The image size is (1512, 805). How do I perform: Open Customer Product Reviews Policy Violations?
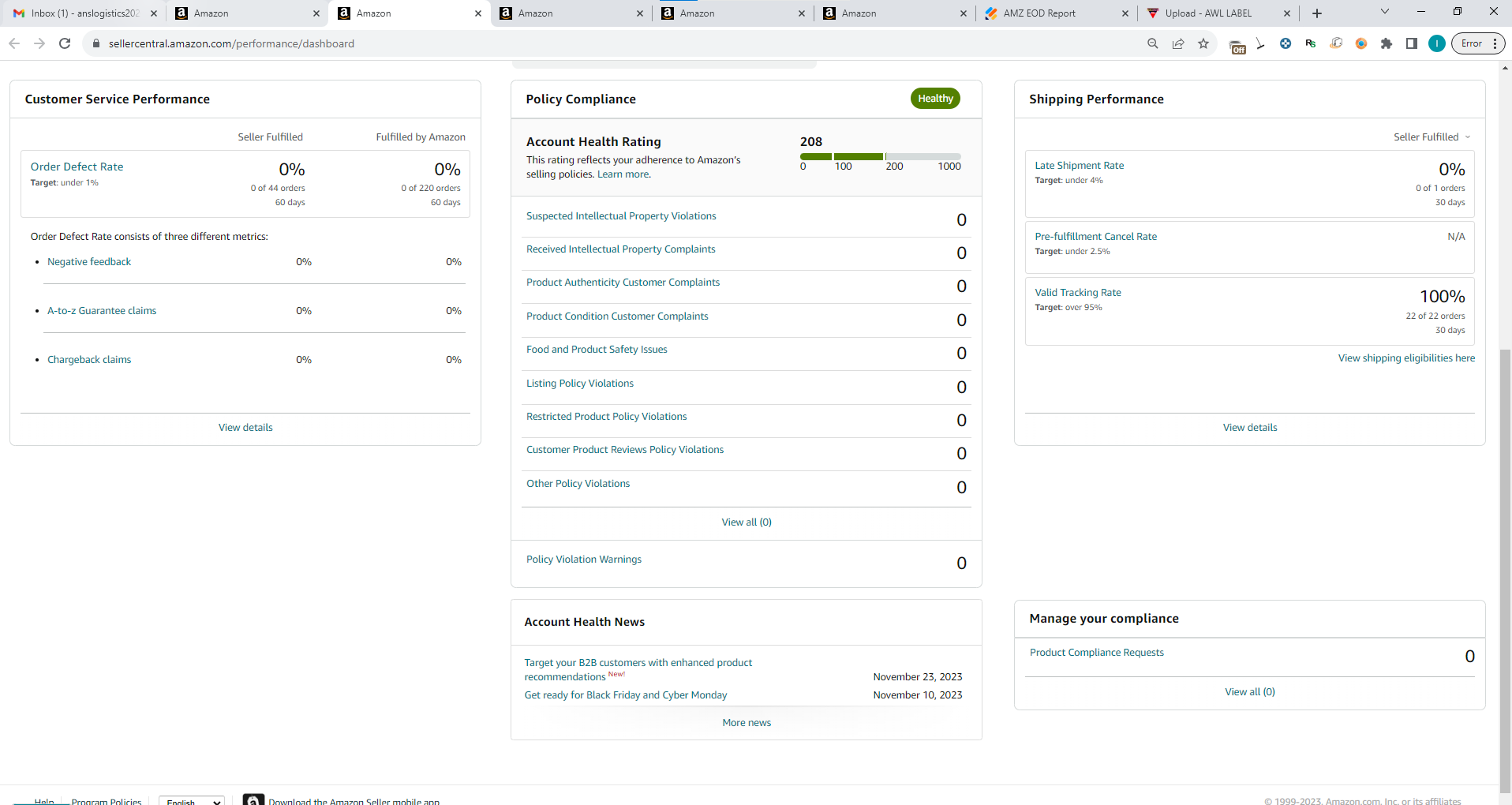click(x=625, y=449)
